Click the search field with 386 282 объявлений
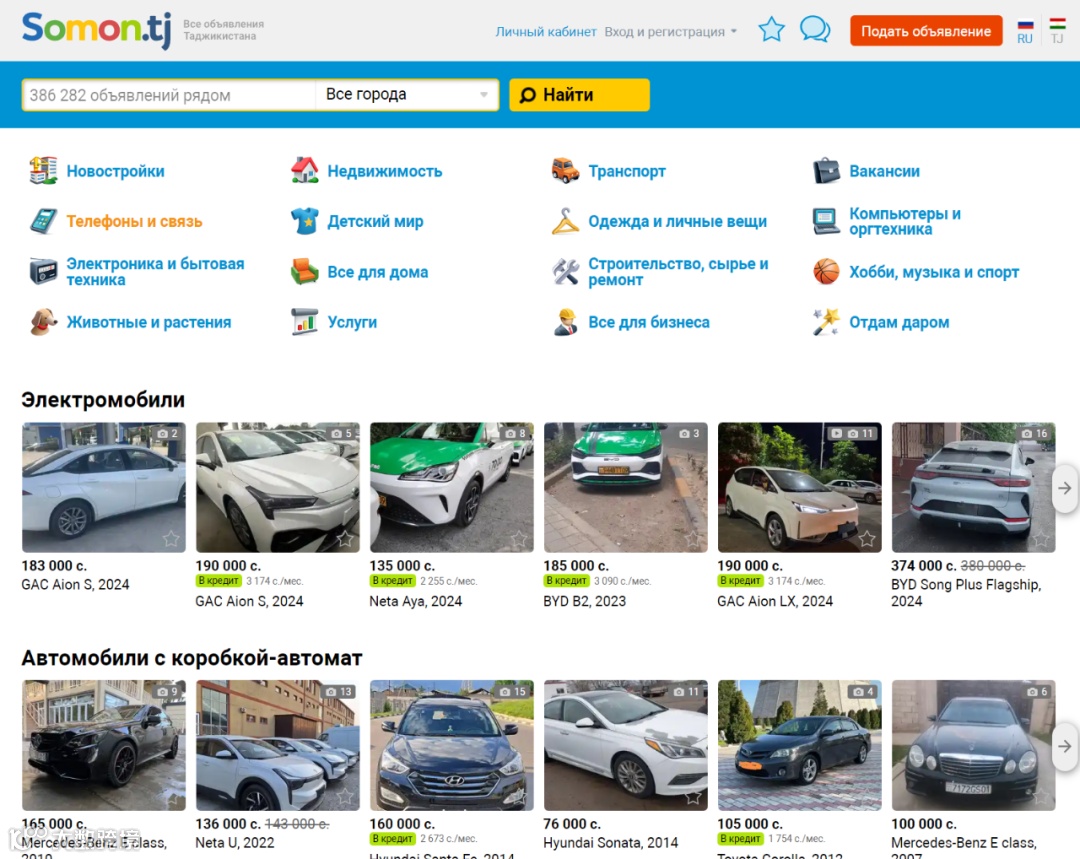Screen dimensions: 1080x859 pyautogui.click(x=169, y=94)
